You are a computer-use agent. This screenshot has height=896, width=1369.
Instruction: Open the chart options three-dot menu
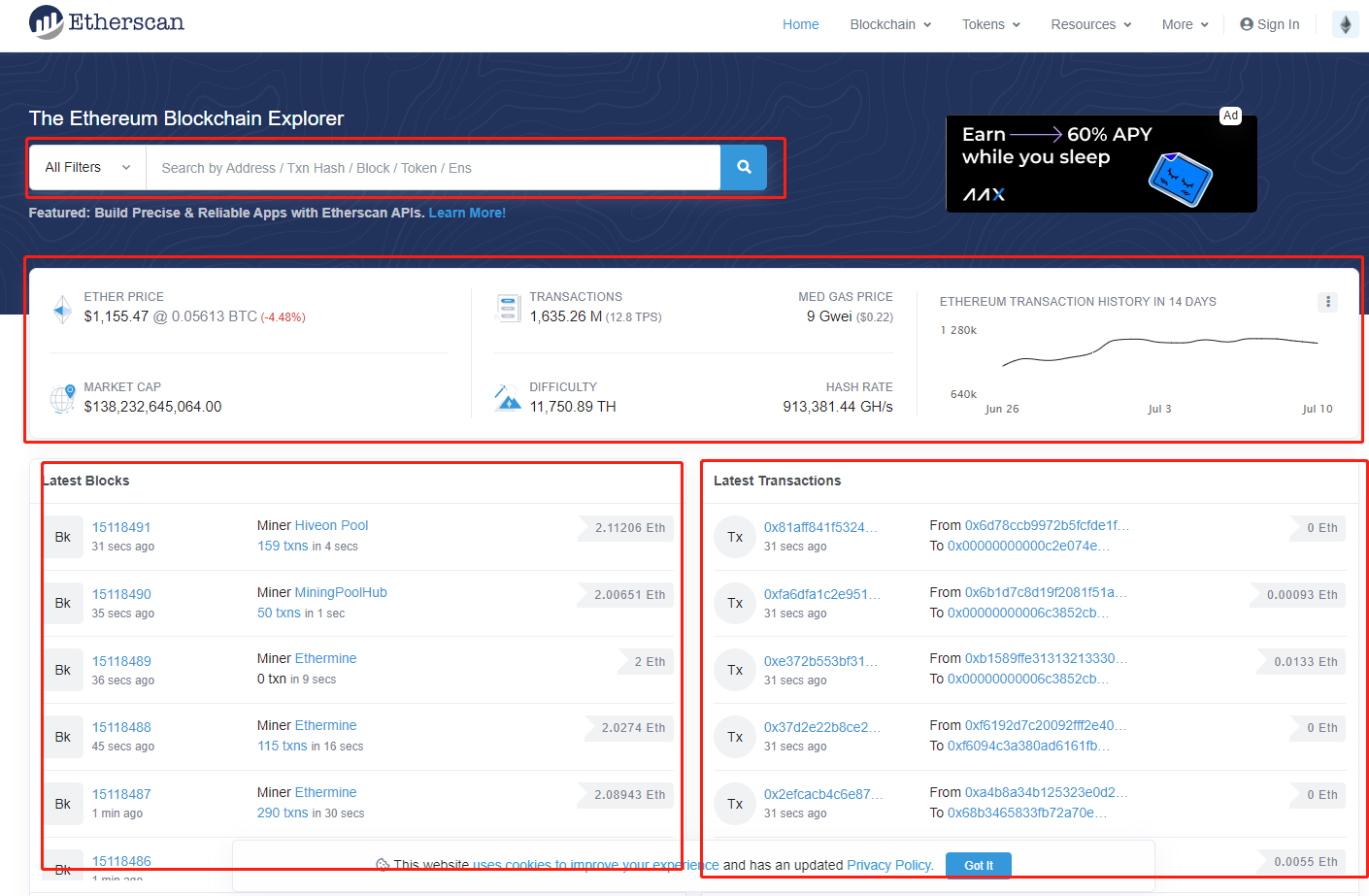point(1328,302)
